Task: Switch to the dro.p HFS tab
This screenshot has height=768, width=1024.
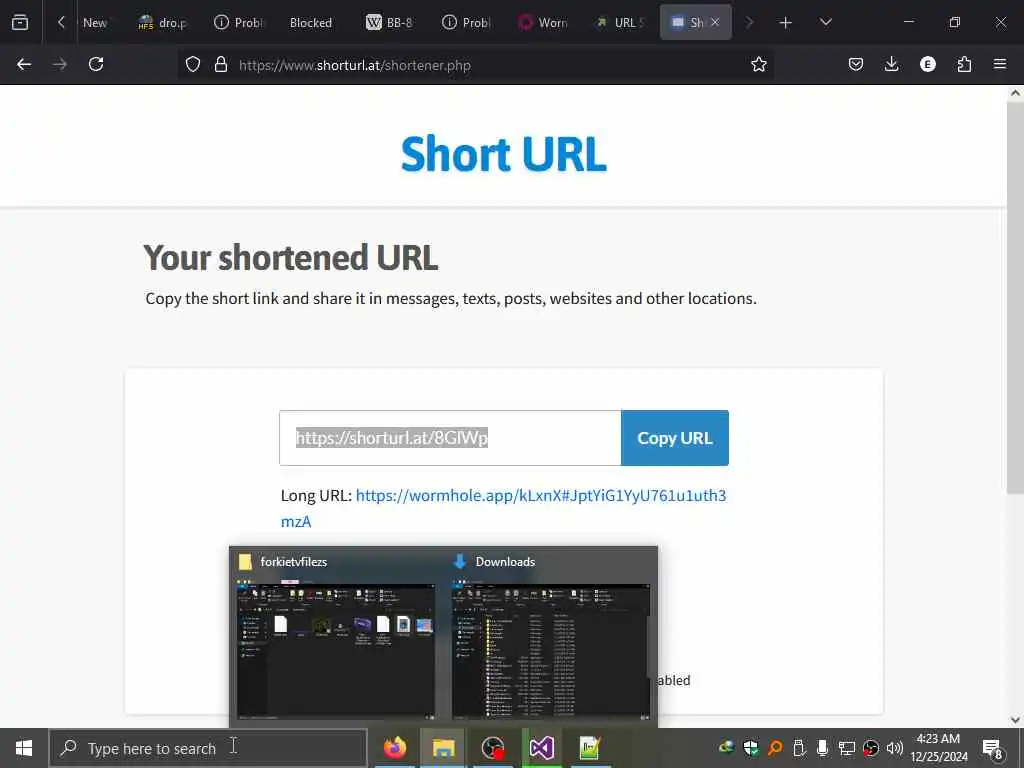Action: (x=163, y=22)
